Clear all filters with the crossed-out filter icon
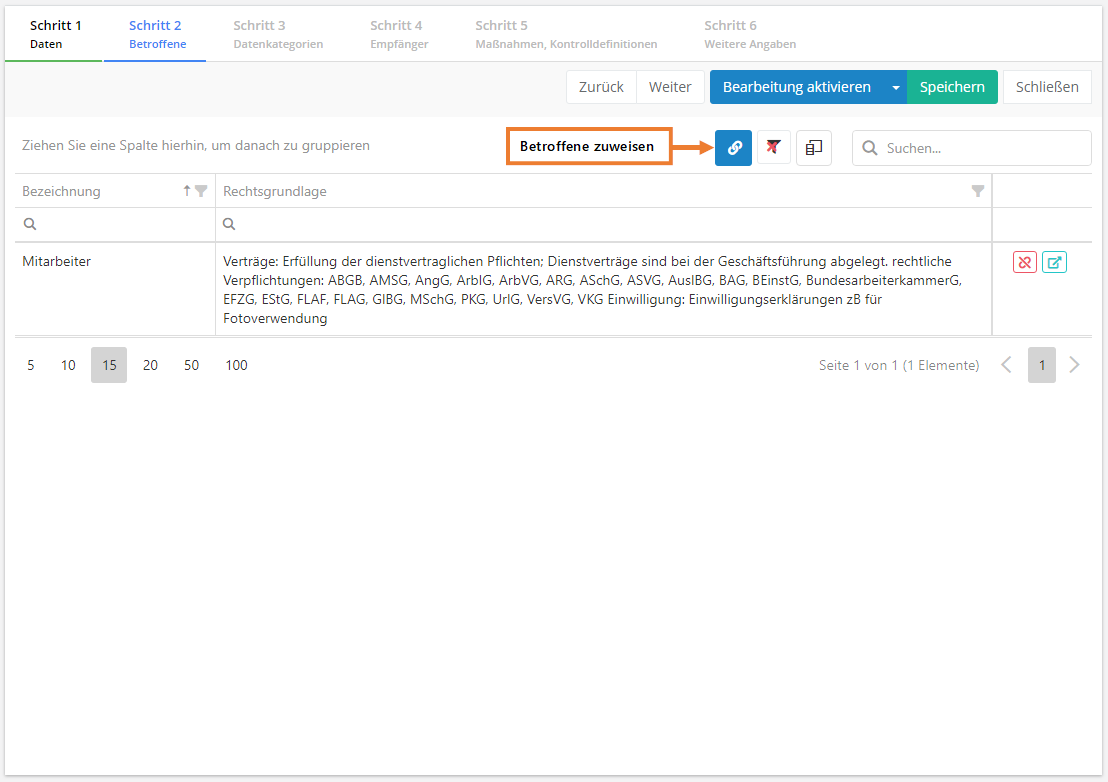 773,147
